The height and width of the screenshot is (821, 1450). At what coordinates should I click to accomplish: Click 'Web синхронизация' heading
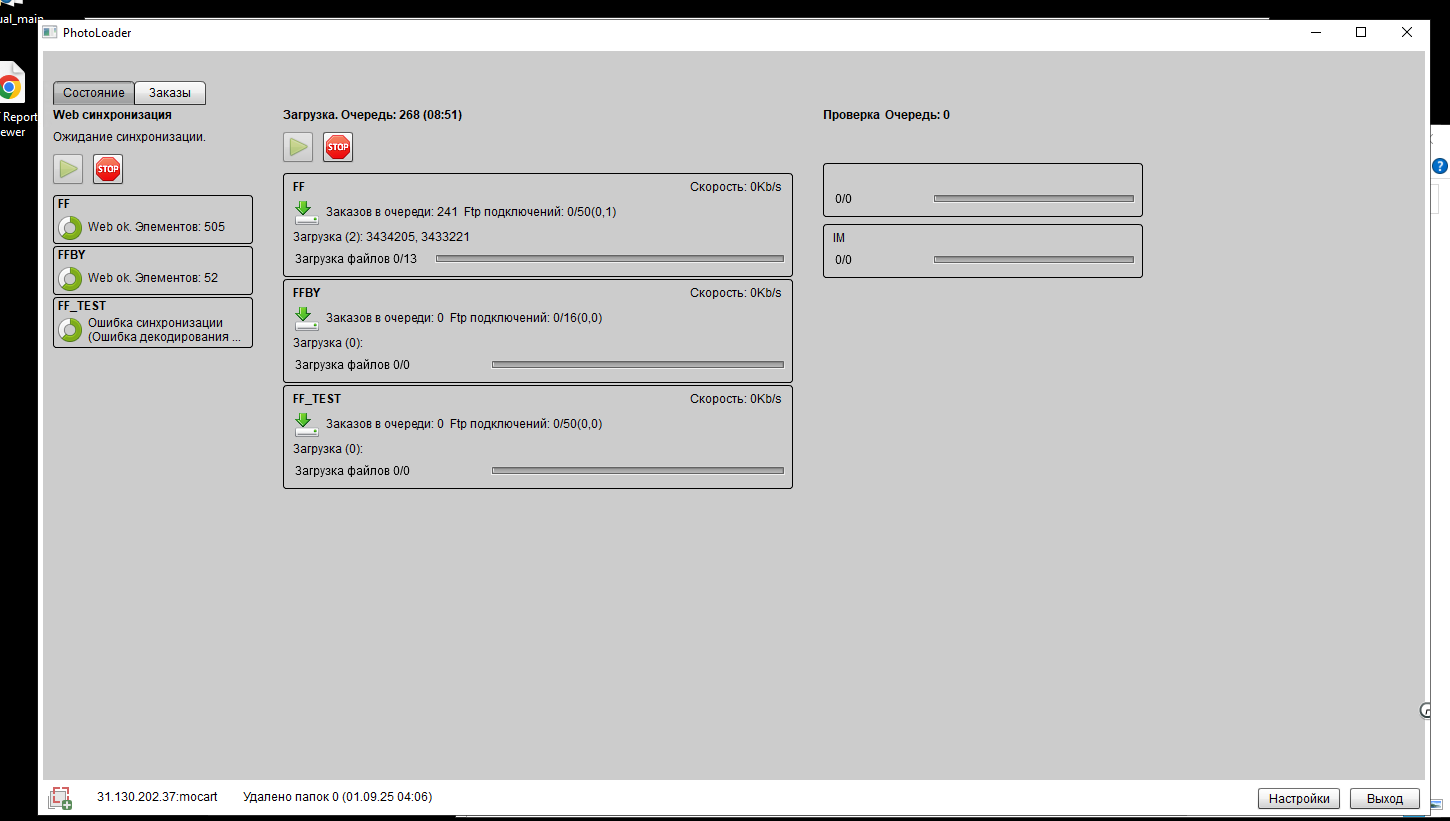pos(112,115)
